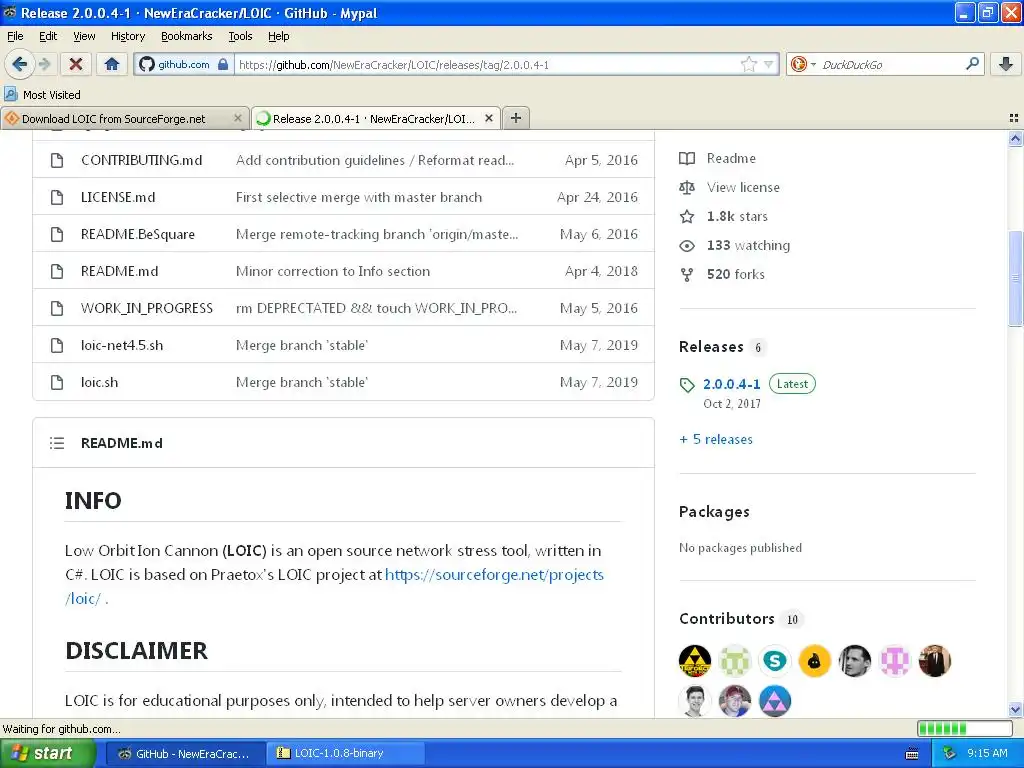Stop page loading with the red X

click(76, 64)
